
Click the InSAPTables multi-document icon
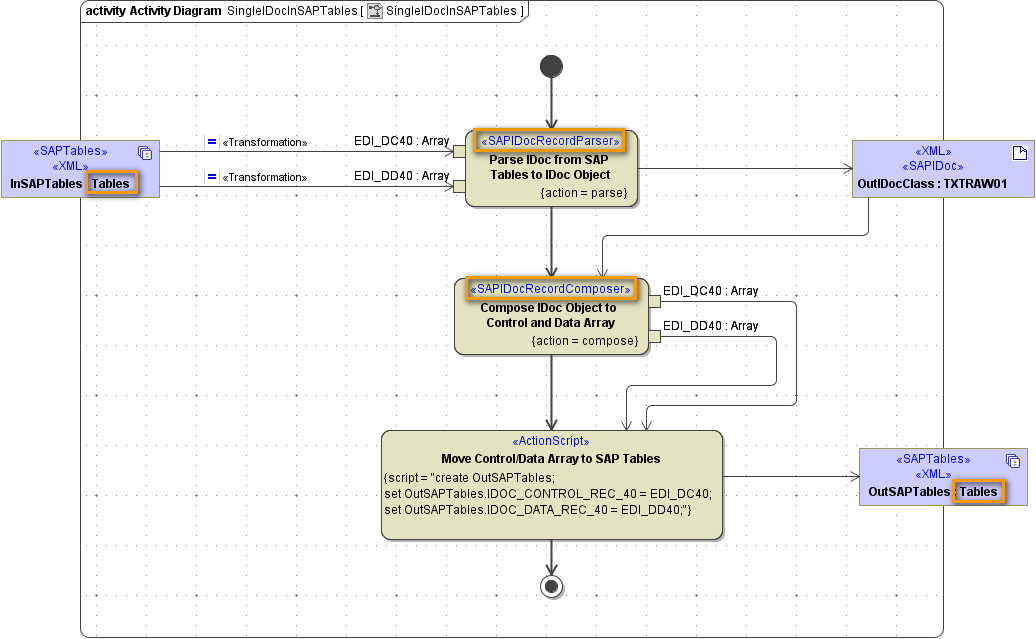(x=145, y=153)
